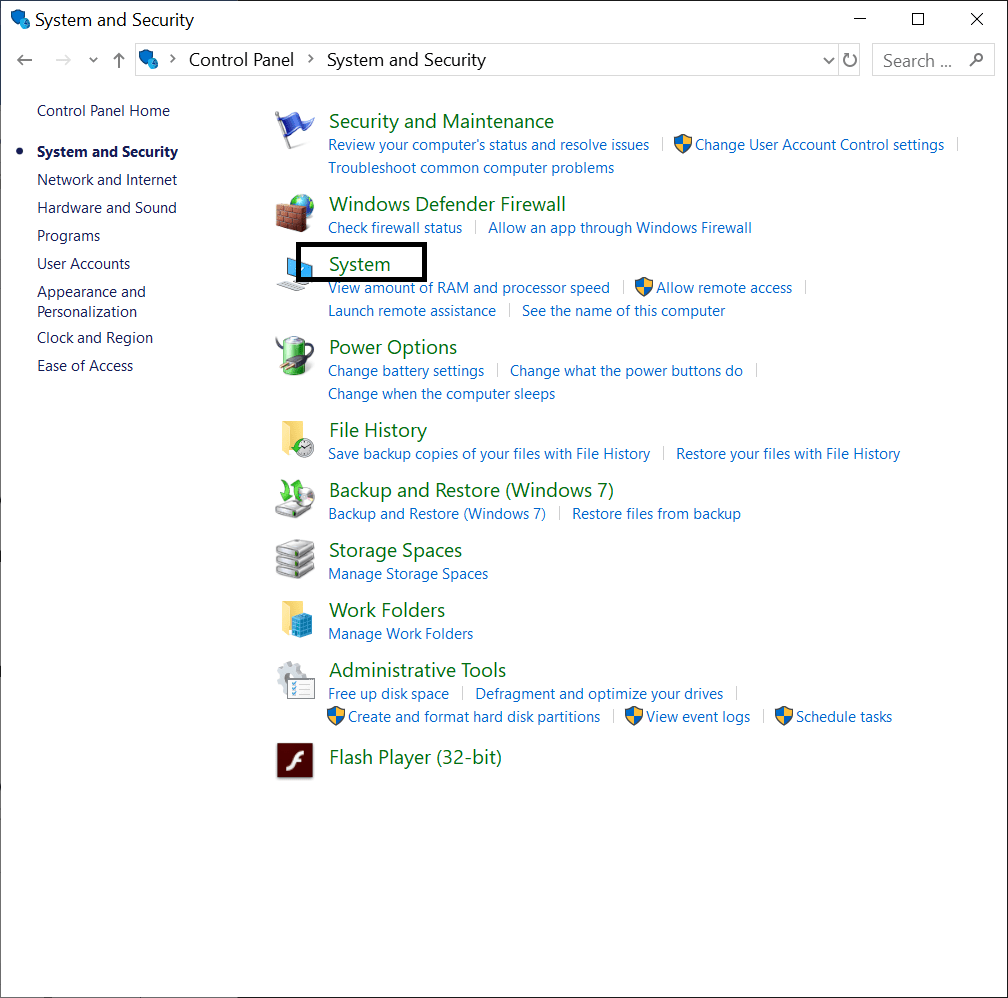Open File History using its folder icon
Image resolution: width=1008 pixels, height=998 pixels.
tap(294, 439)
